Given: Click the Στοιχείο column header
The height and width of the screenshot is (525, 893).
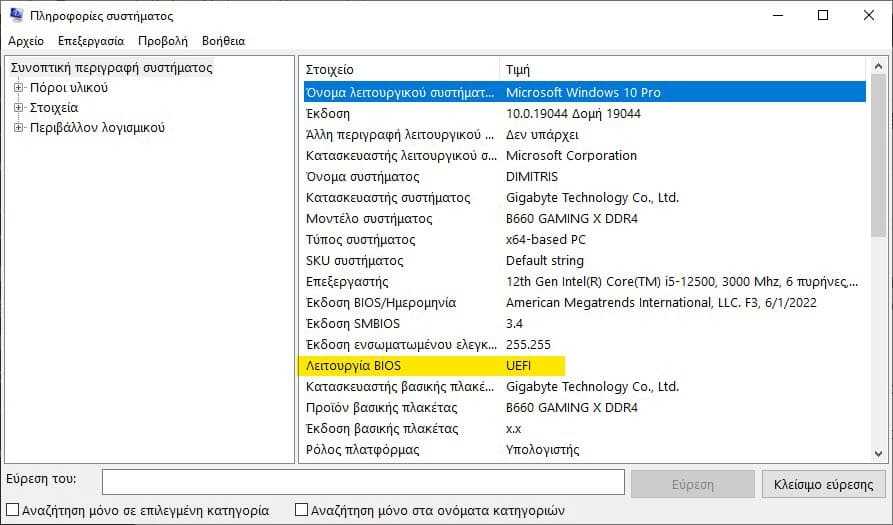Looking at the screenshot, I should click(400, 70).
